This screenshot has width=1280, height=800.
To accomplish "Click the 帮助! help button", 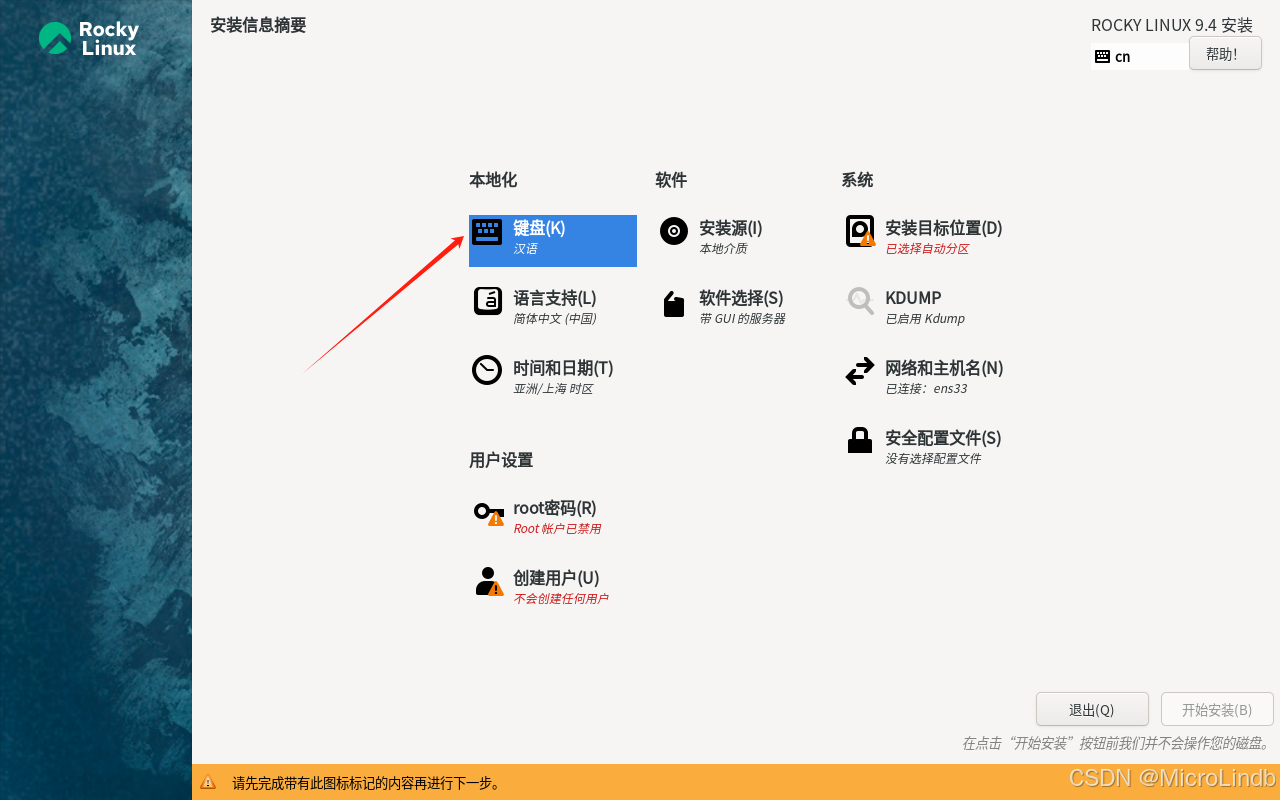I will click(1225, 54).
